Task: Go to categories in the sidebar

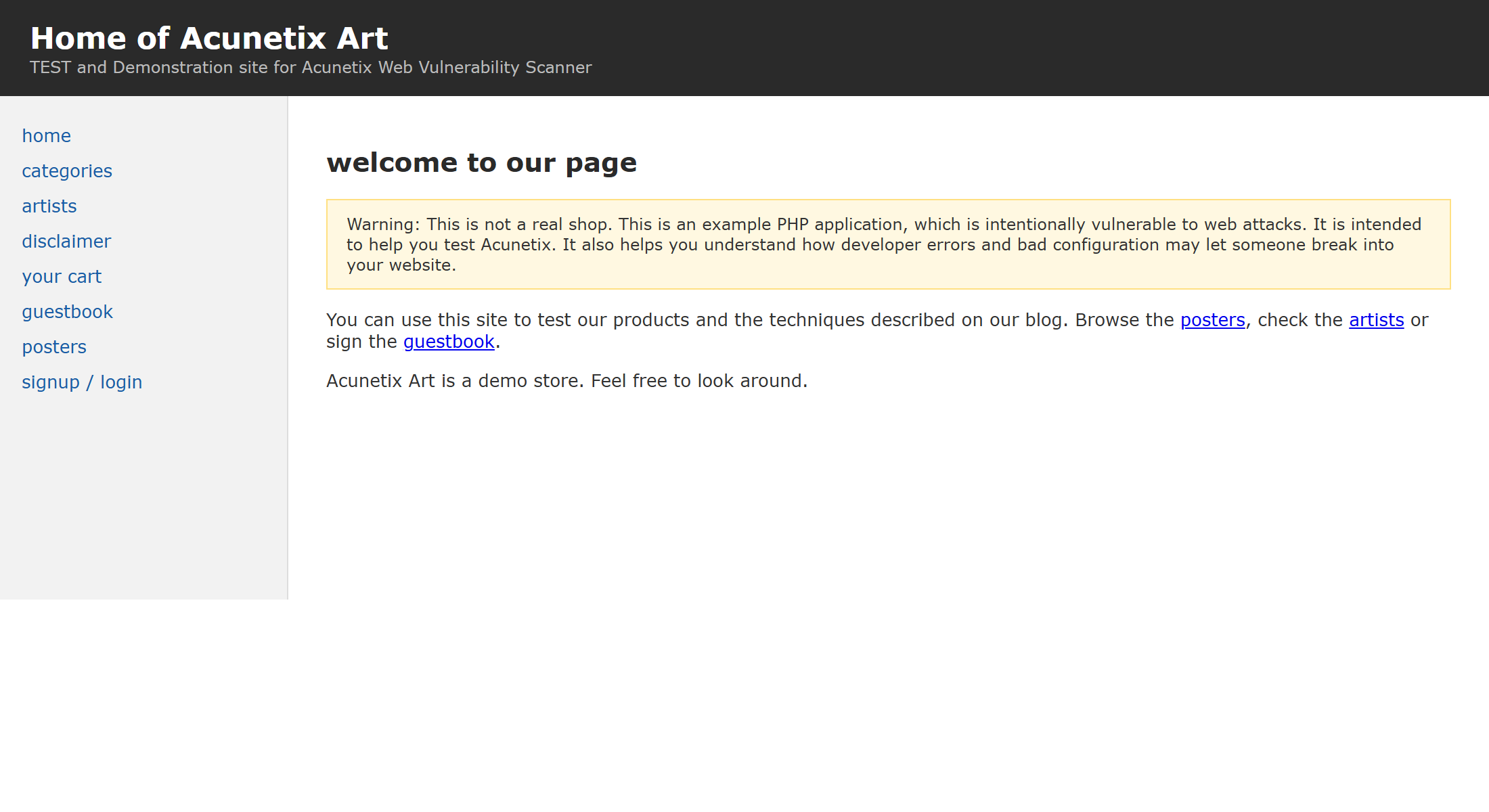Action: pyautogui.click(x=67, y=171)
